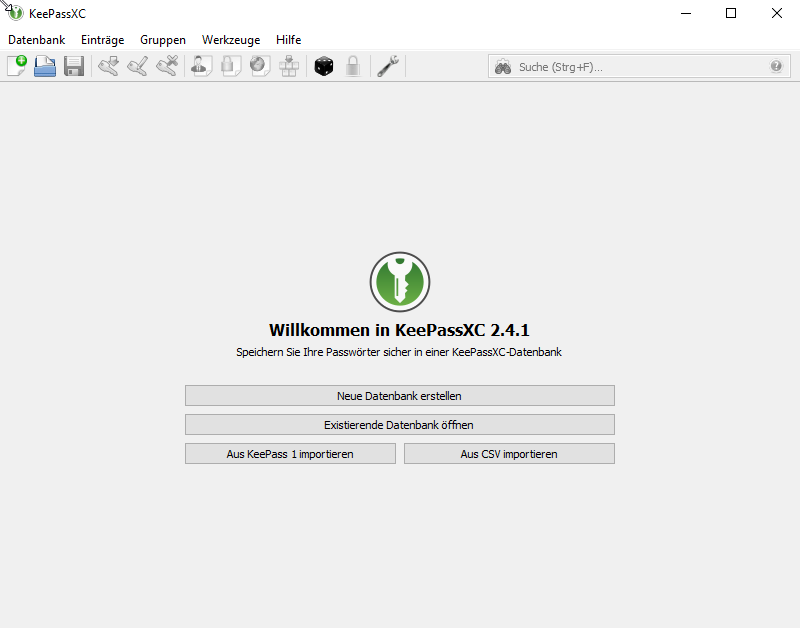800x628 pixels.
Task: Open the Hilfe menu
Action: (x=289, y=40)
